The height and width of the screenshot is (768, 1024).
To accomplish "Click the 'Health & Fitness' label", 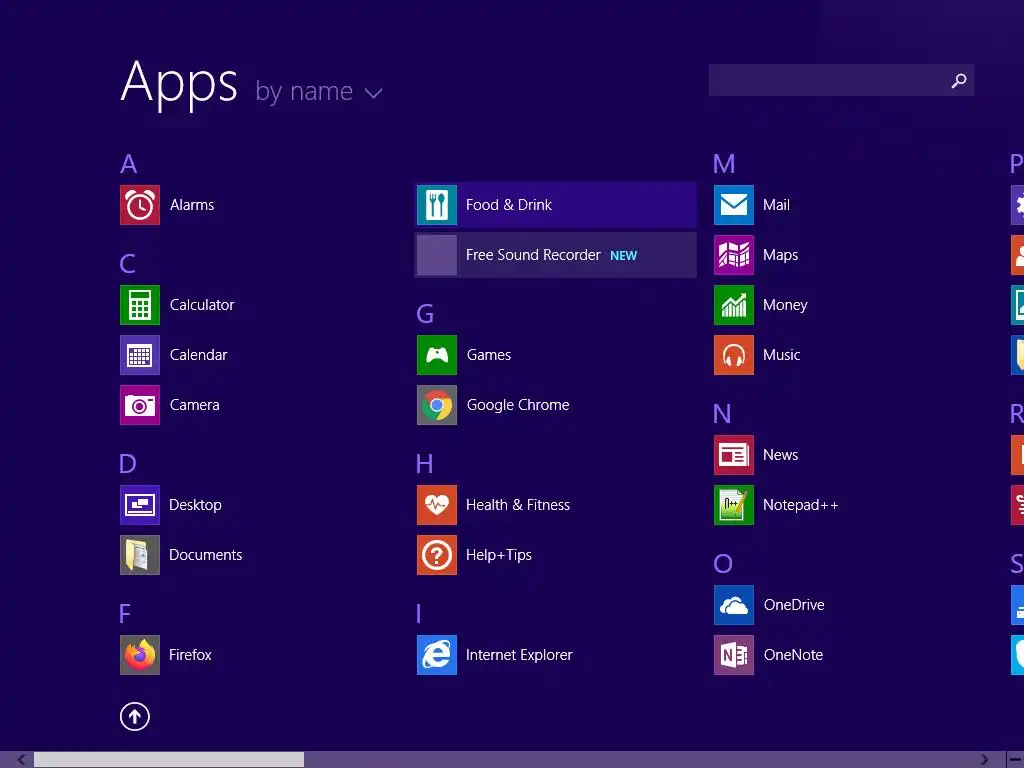I will coord(518,505).
